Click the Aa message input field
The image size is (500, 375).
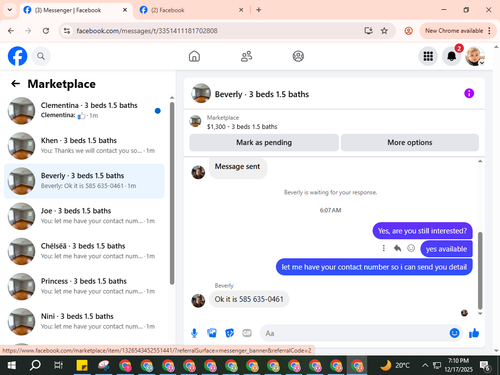(x=355, y=333)
